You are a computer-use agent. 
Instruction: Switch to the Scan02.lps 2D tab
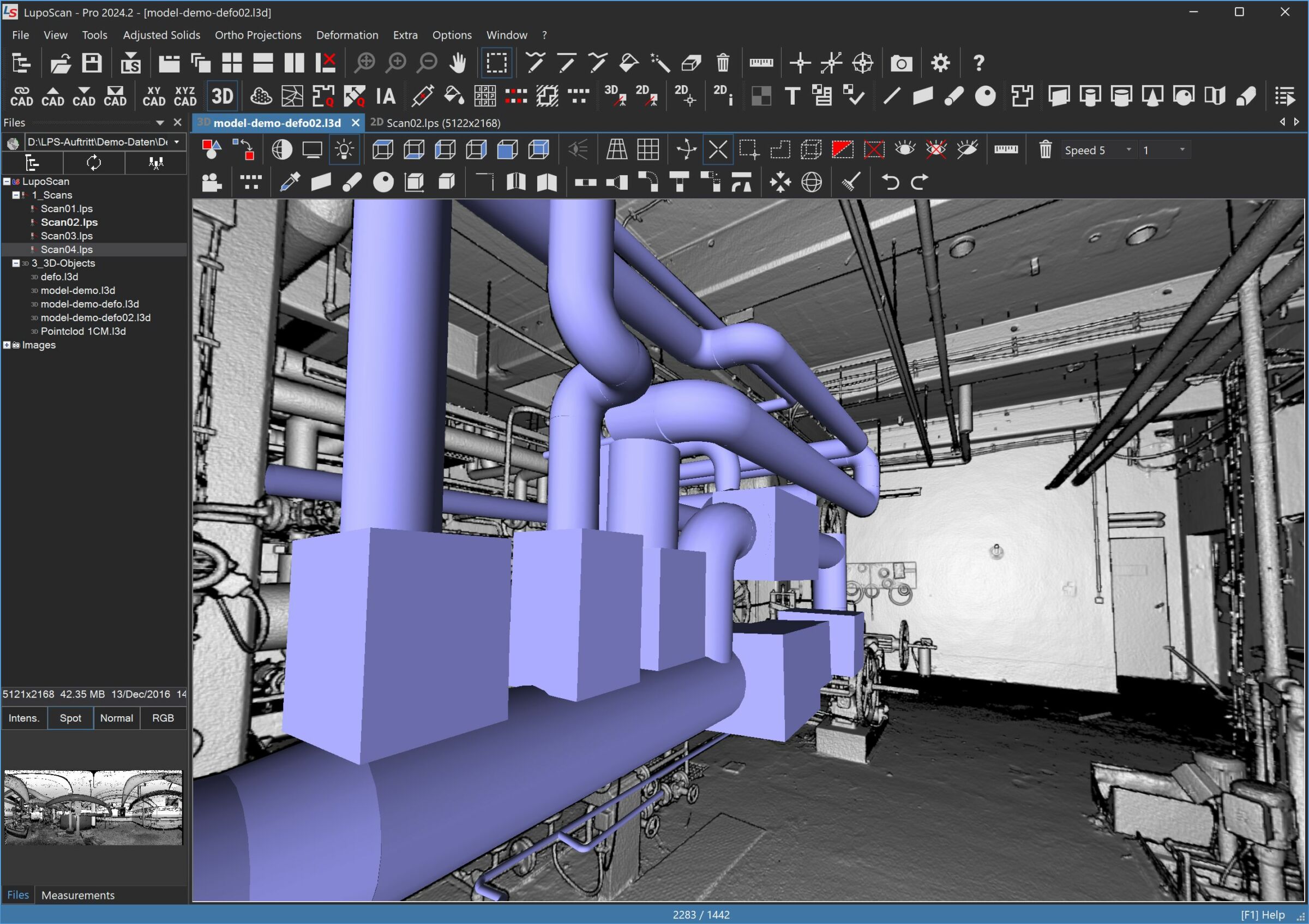pos(436,123)
